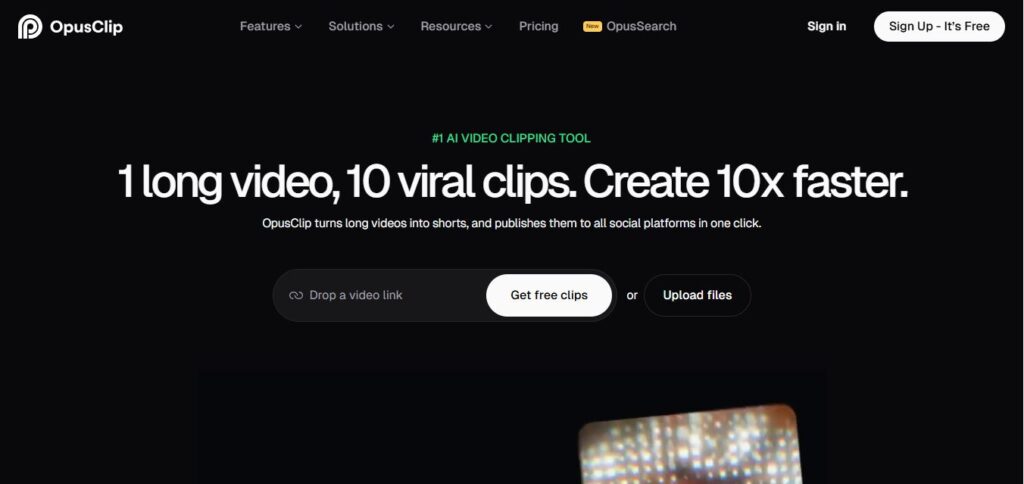The image size is (1024, 484).
Task: Open the Features menu
Action: pos(264,26)
